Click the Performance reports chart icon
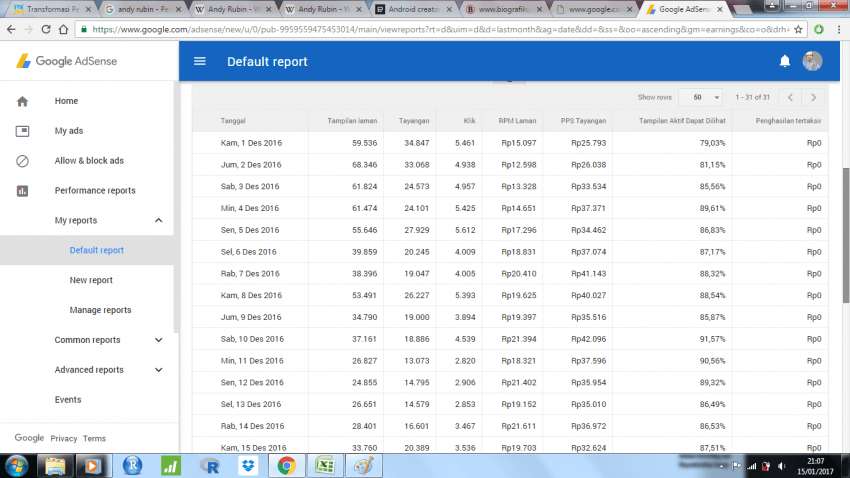Screen dimensions: 850x478 pyautogui.click(x=22, y=191)
